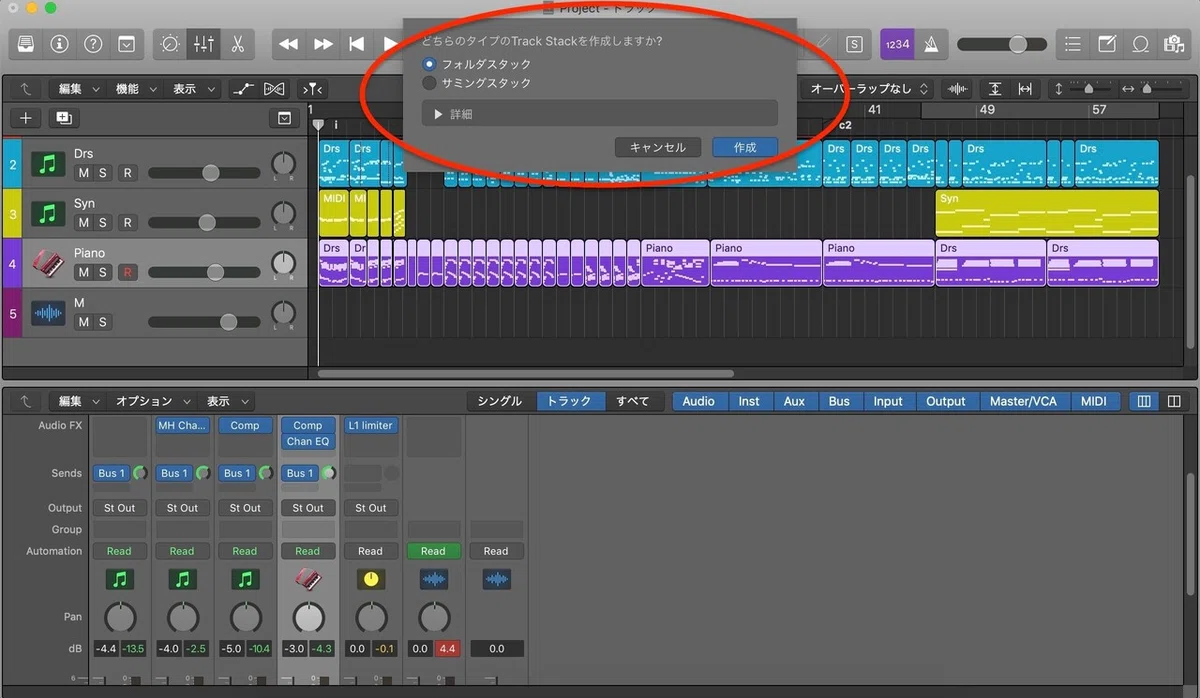Viewport: 1200px width, 698px height.
Task: Open the List Editors button
Action: pos(1073,44)
